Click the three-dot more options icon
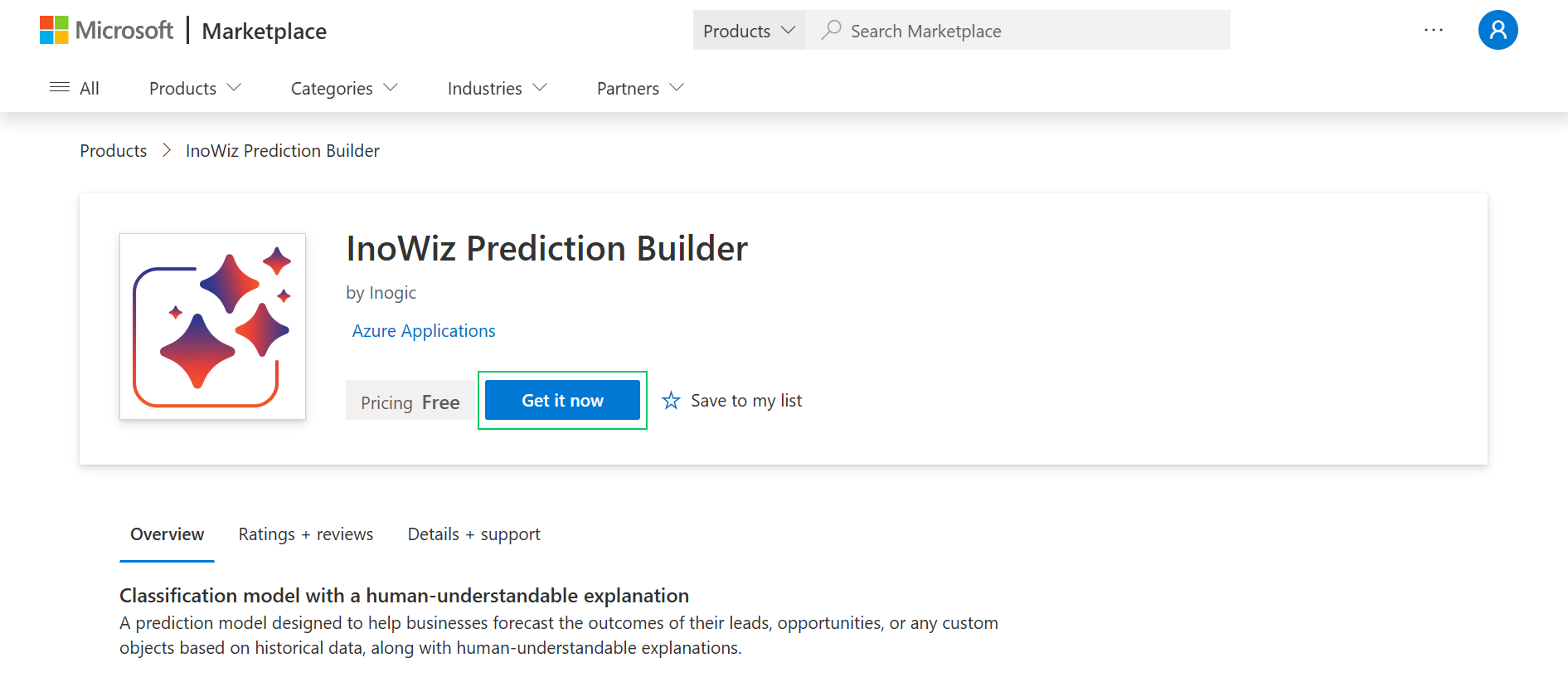The width and height of the screenshot is (1568, 692). pos(1433,31)
